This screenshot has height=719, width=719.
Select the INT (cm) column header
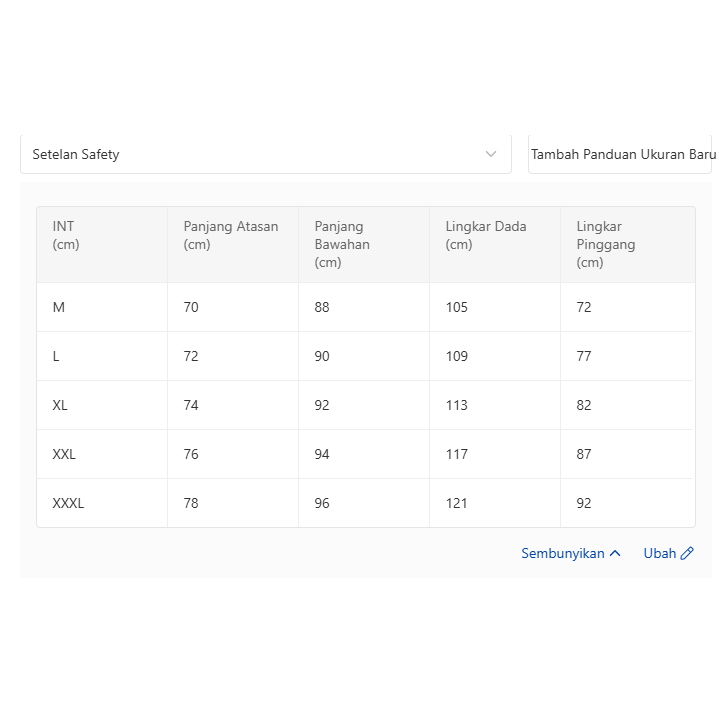coord(66,235)
